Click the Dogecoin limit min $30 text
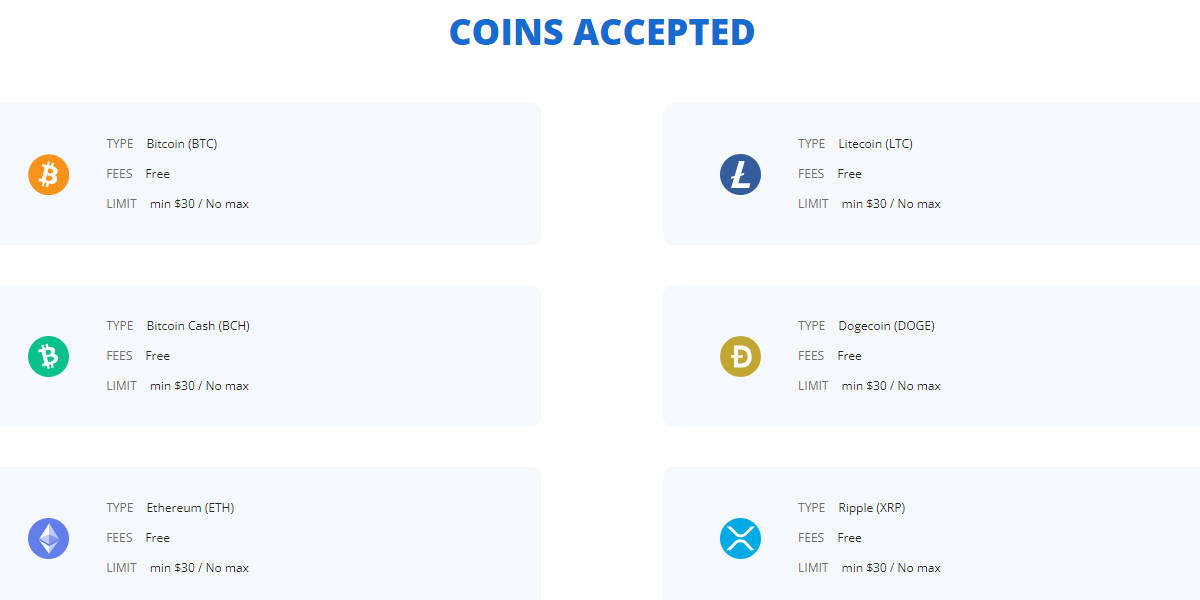The height and width of the screenshot is (600, 1200). point(891,386)
